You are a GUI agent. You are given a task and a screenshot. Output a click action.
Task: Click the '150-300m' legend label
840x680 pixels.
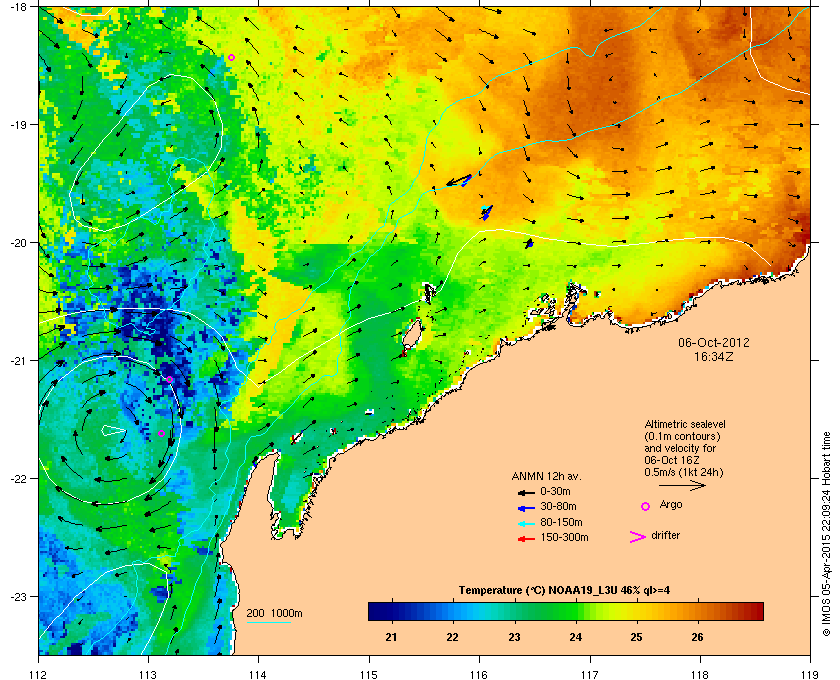565,537
